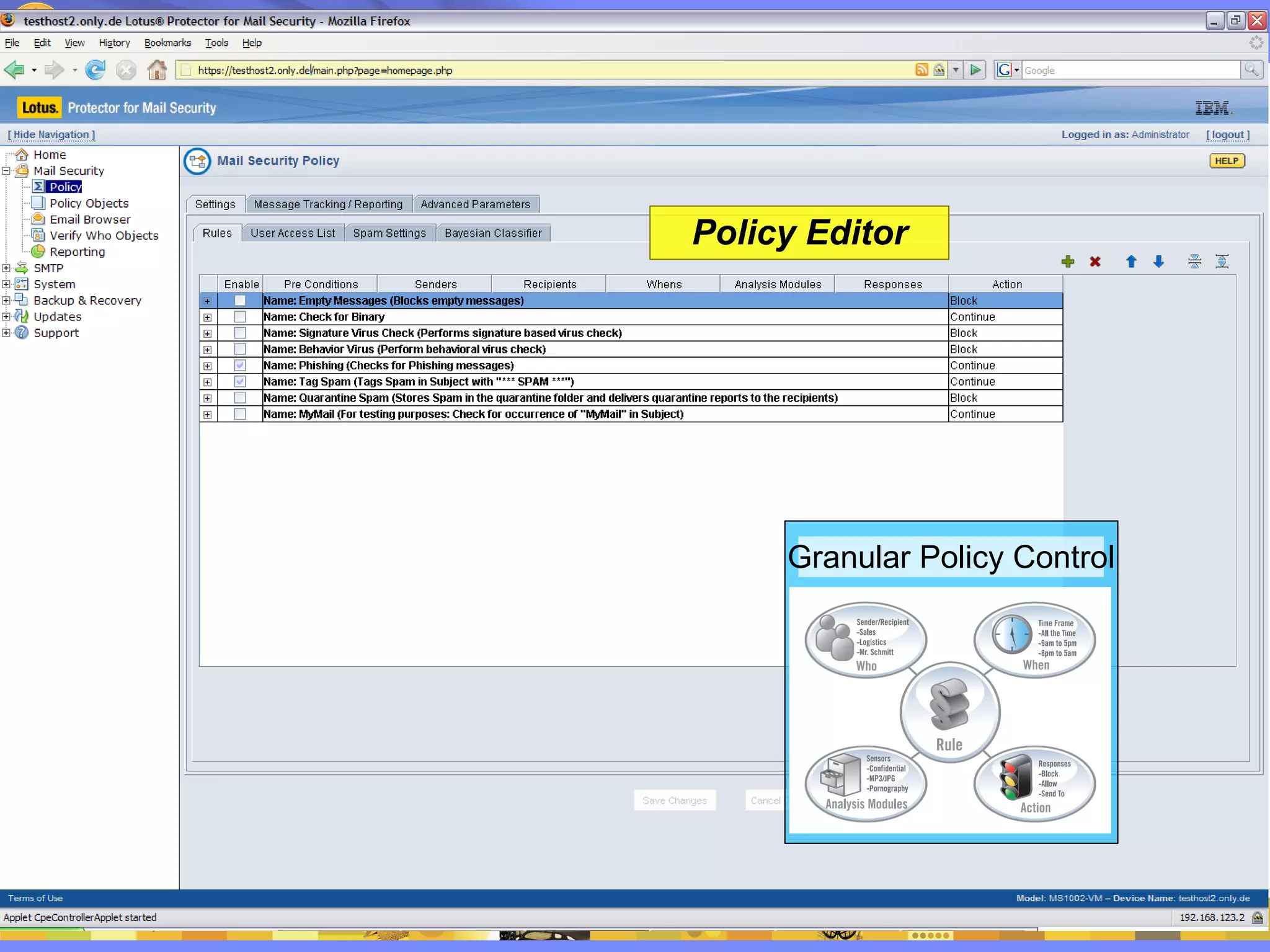Click the IBM logo
Screen dimensions: 1270x952
point(1213,108)
